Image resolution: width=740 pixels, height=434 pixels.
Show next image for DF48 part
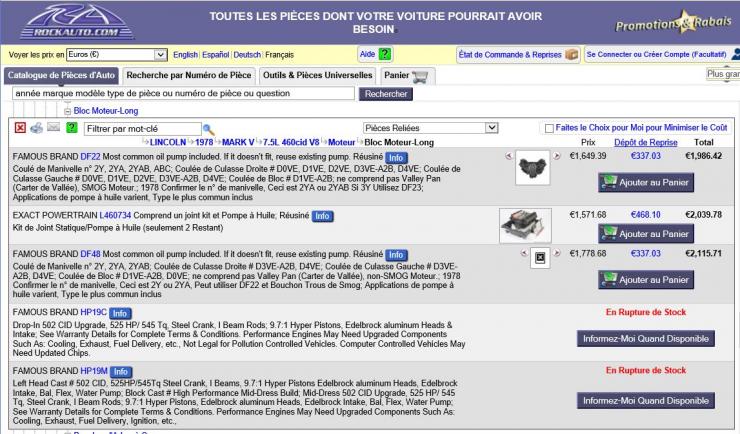pyautogui.click(x=557, y=253)
